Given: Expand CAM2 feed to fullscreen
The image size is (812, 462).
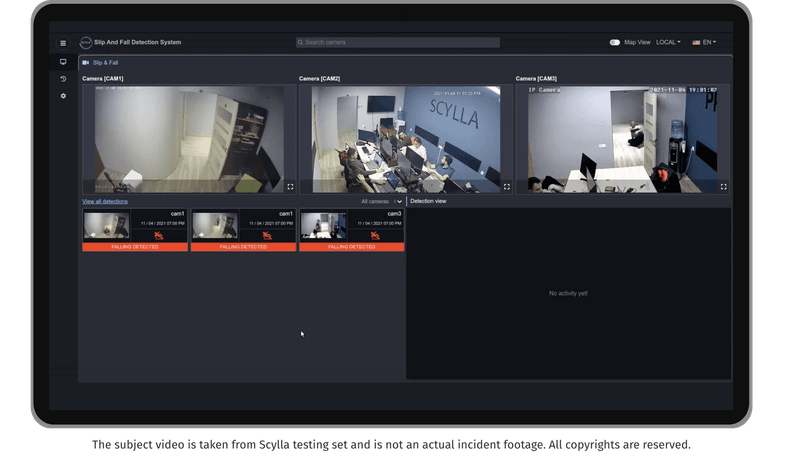Looking at the screenshot, I should click(x=506, y=187).
